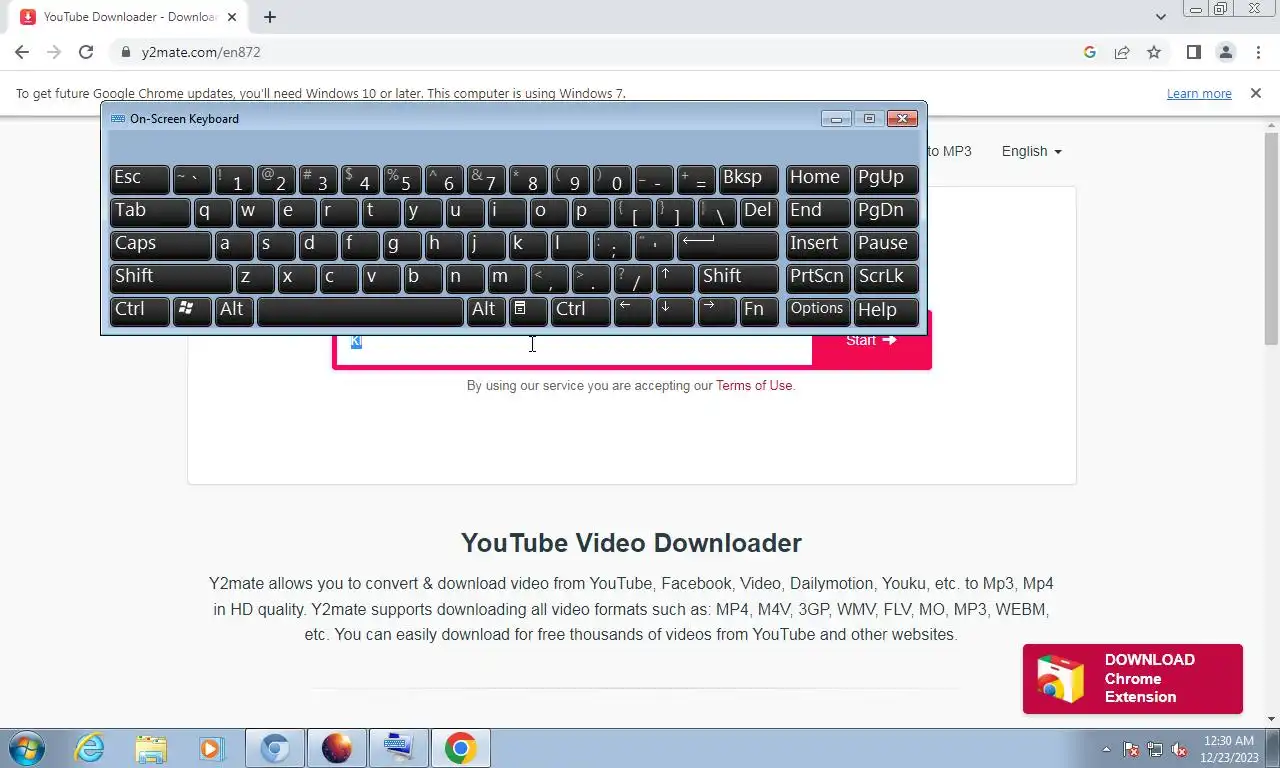Click the PrtScn key
This screenshot has width=1280, height=768.
818,278
